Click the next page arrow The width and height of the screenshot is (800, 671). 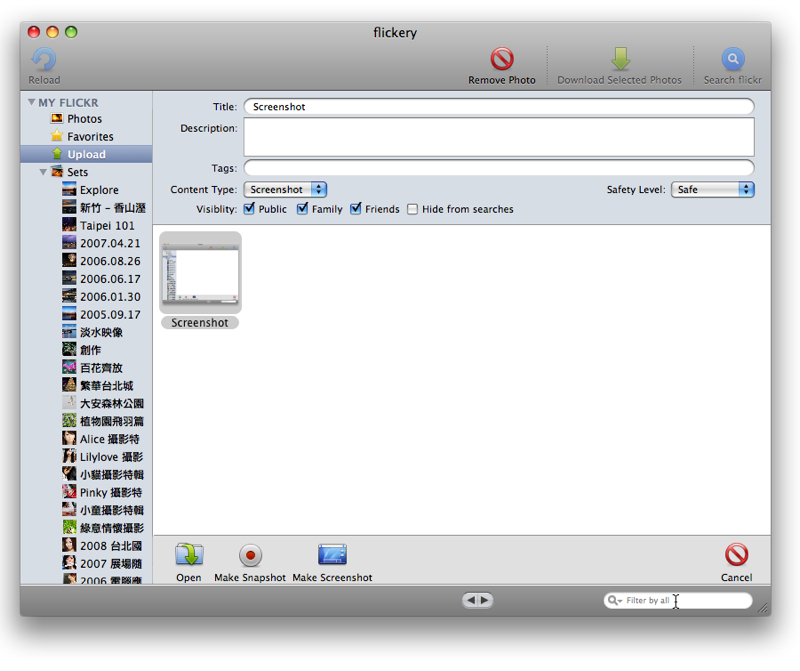point(485,600)
